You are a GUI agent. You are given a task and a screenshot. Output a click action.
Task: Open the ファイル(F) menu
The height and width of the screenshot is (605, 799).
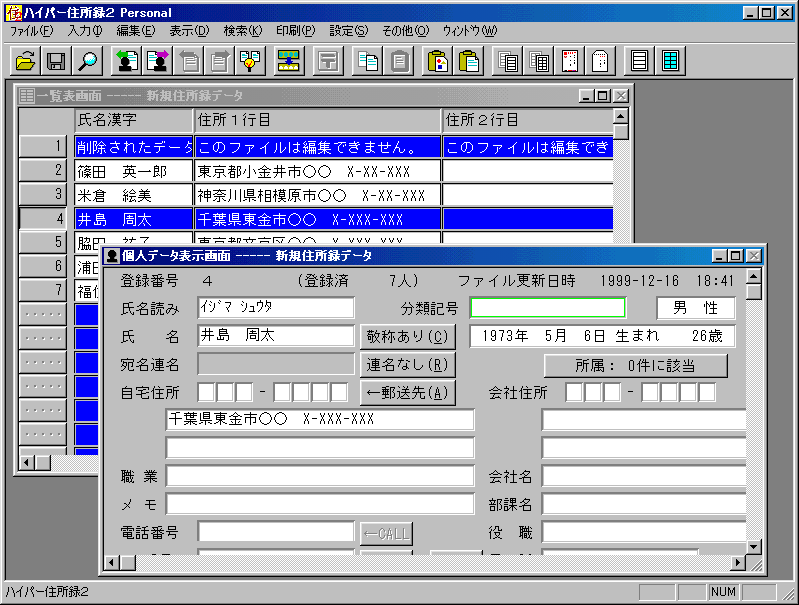[x=31, y=31]
